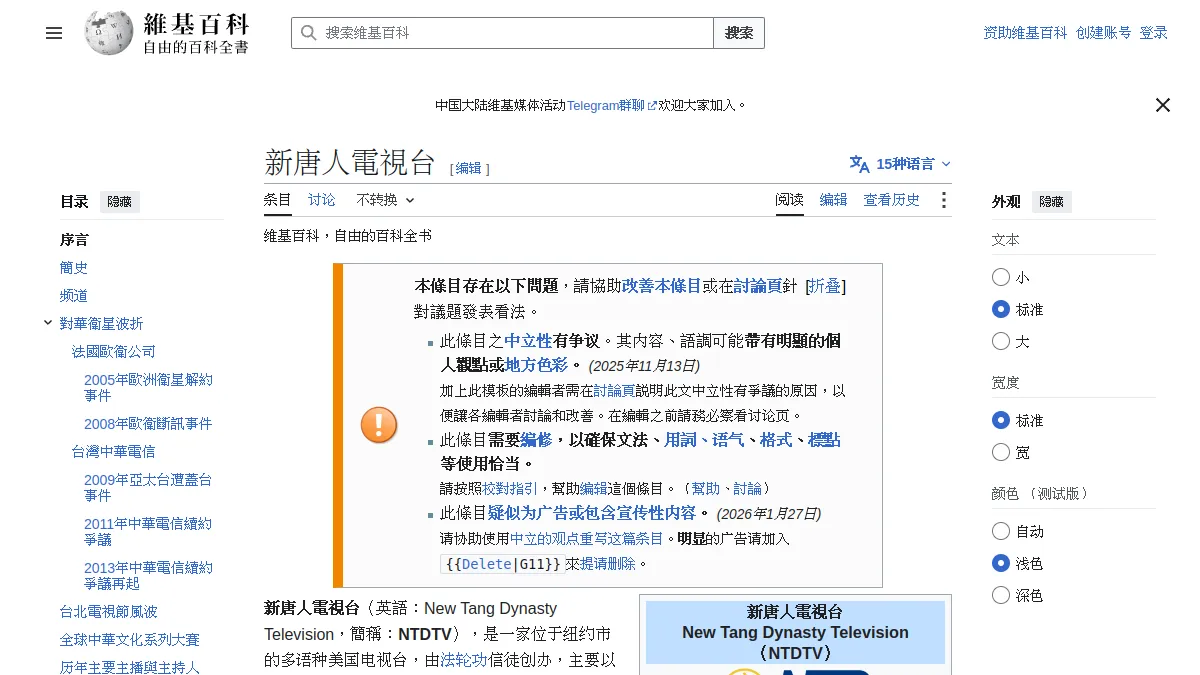Go to 序言 in contents
This screenshot has width=1200, height=675.
[74, 240]
